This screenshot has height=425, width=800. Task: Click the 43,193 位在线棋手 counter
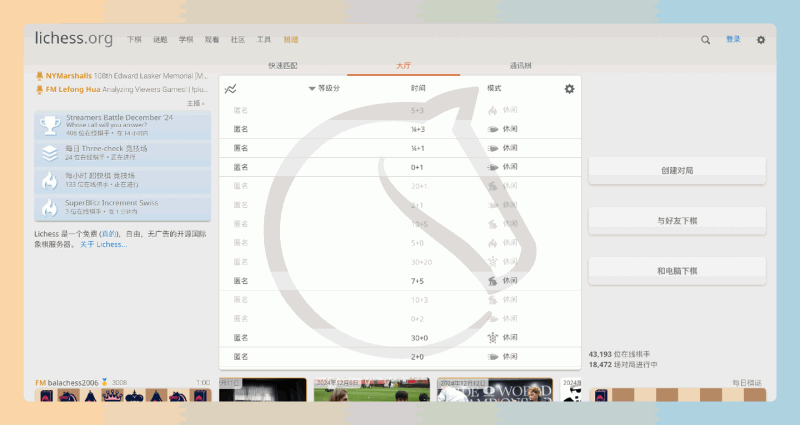(619, 354)
